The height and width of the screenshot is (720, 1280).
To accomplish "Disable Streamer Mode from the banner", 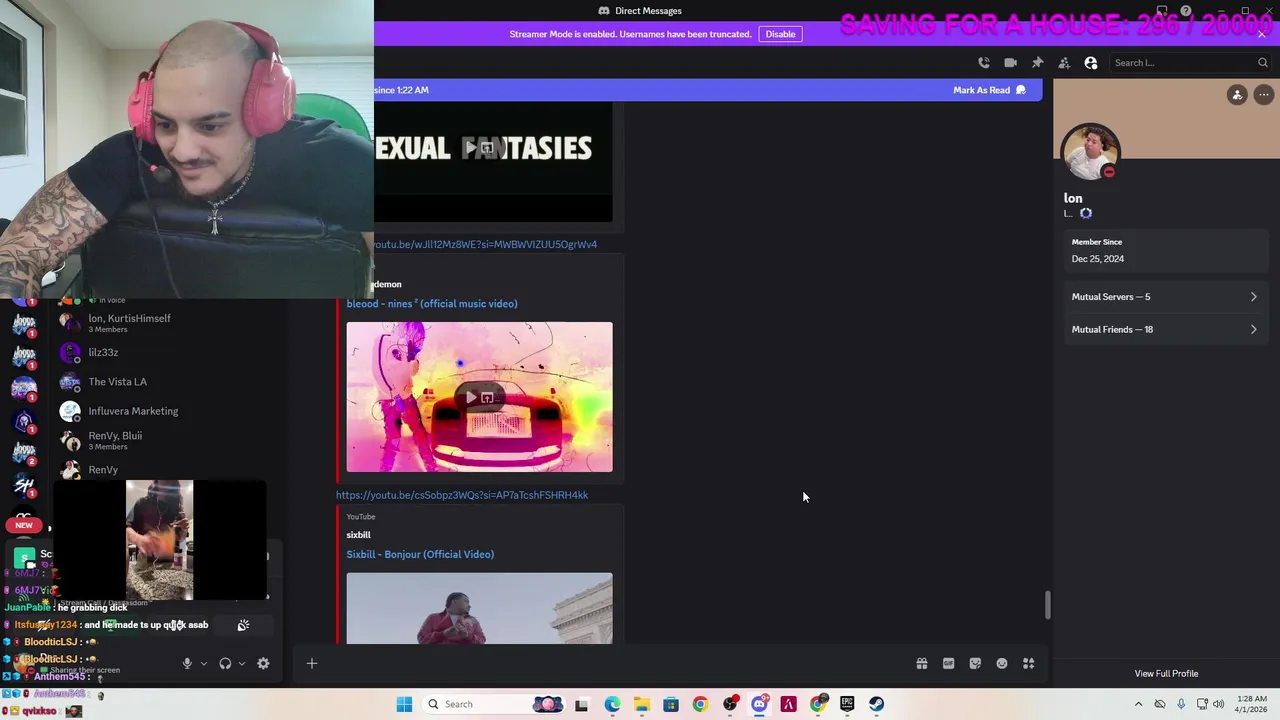I will (x=780, y=34).
